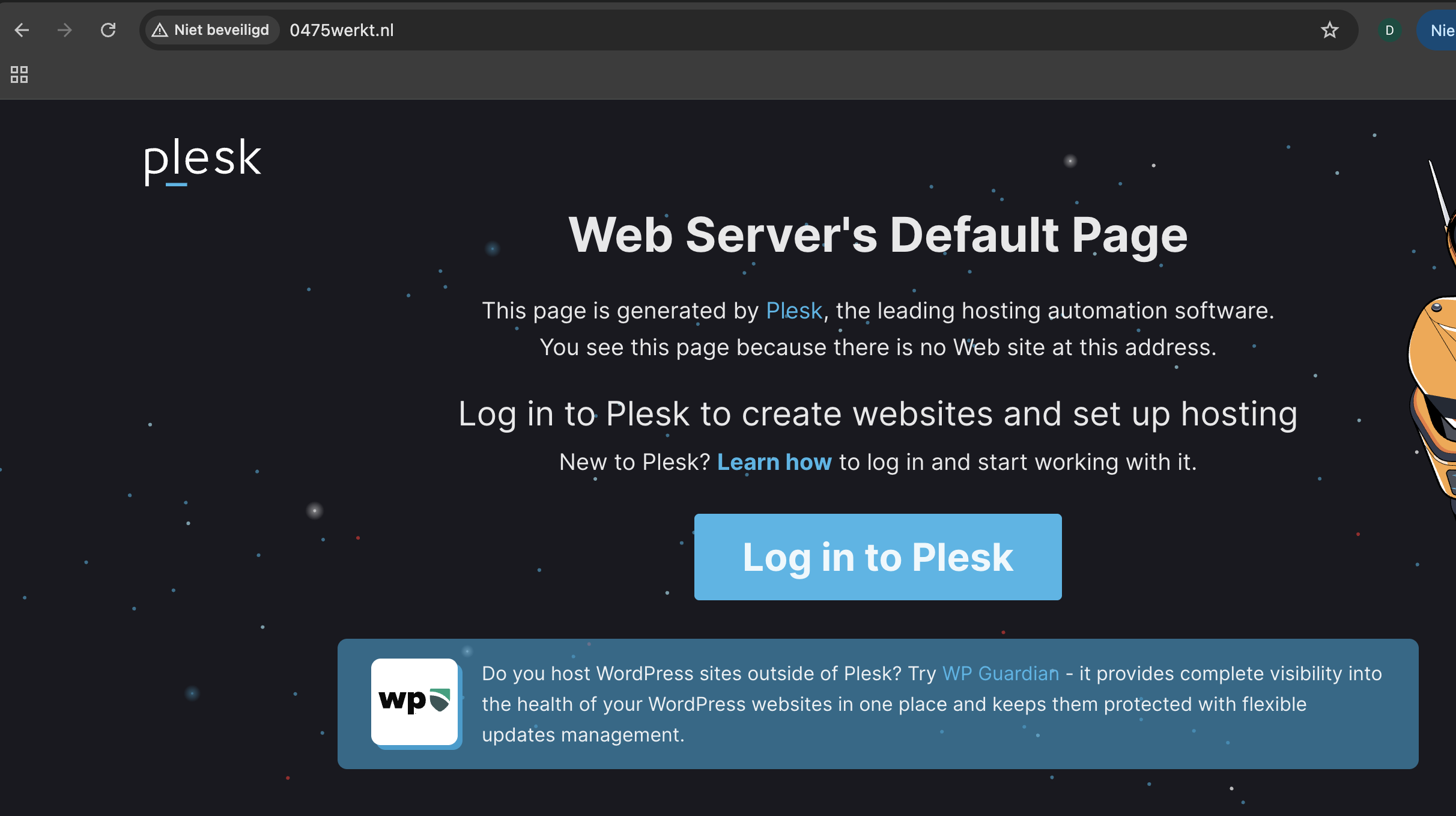Screen dimensions: 1456x816
Task: Open the Plesk link in the description
Action: point(793,311)
